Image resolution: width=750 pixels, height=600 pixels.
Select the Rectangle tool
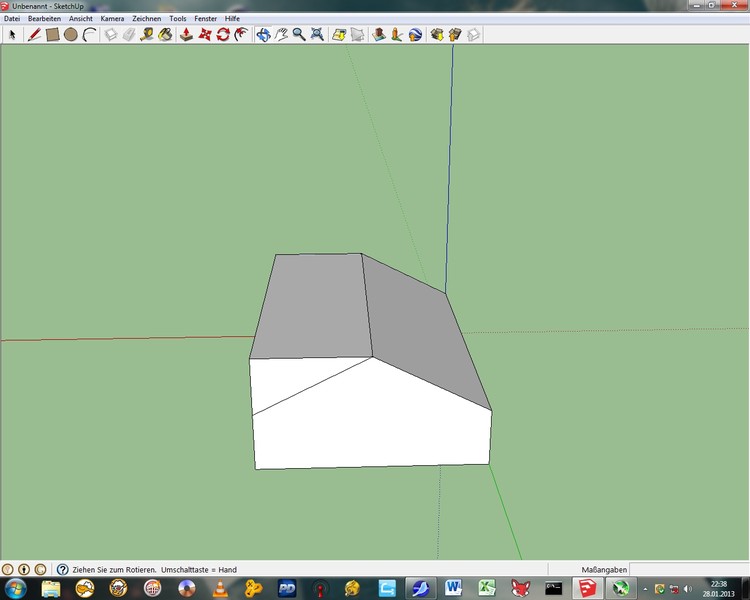pos(52,34)
